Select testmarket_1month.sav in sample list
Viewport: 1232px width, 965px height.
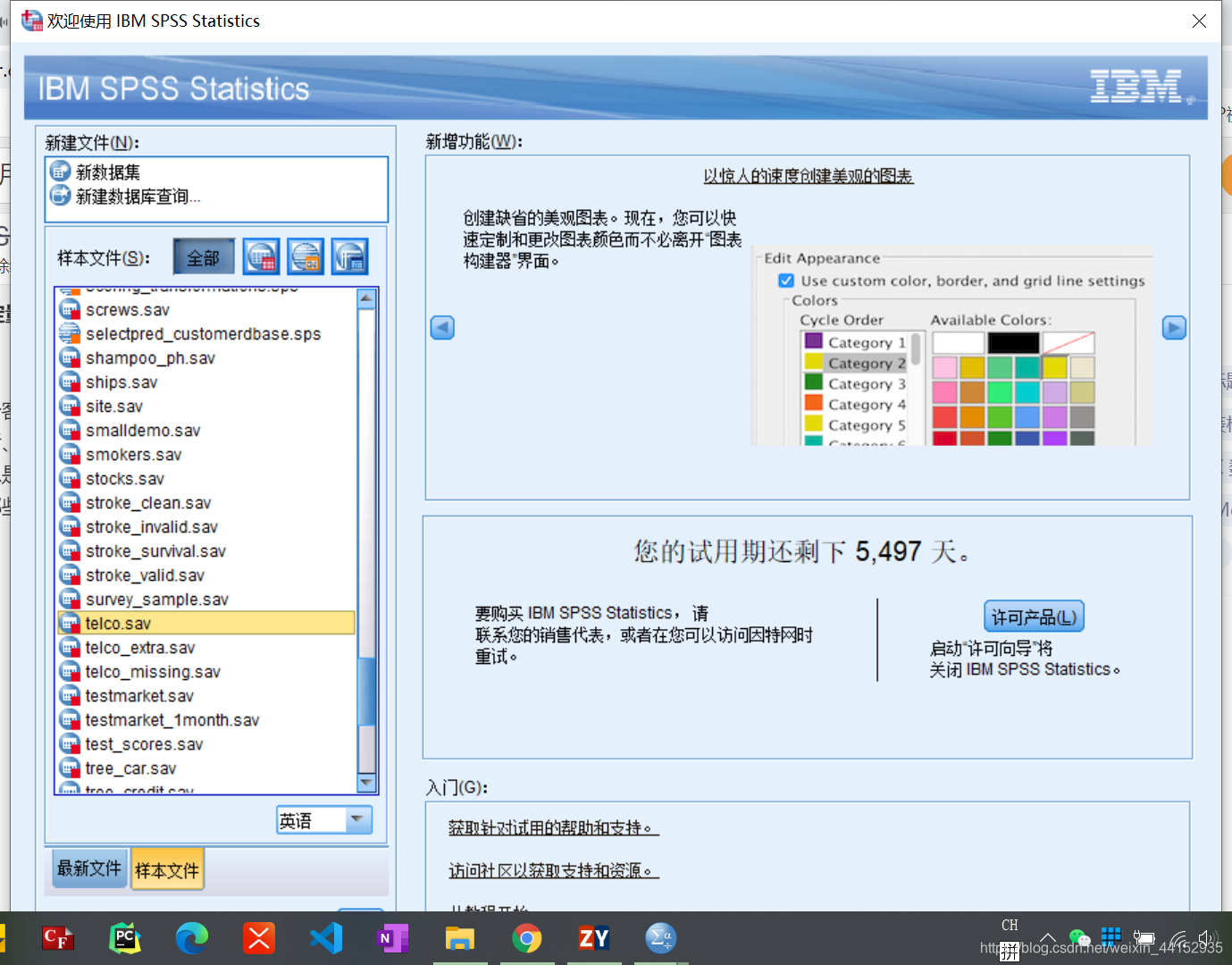pyautogui.click(x=206, y=719)
